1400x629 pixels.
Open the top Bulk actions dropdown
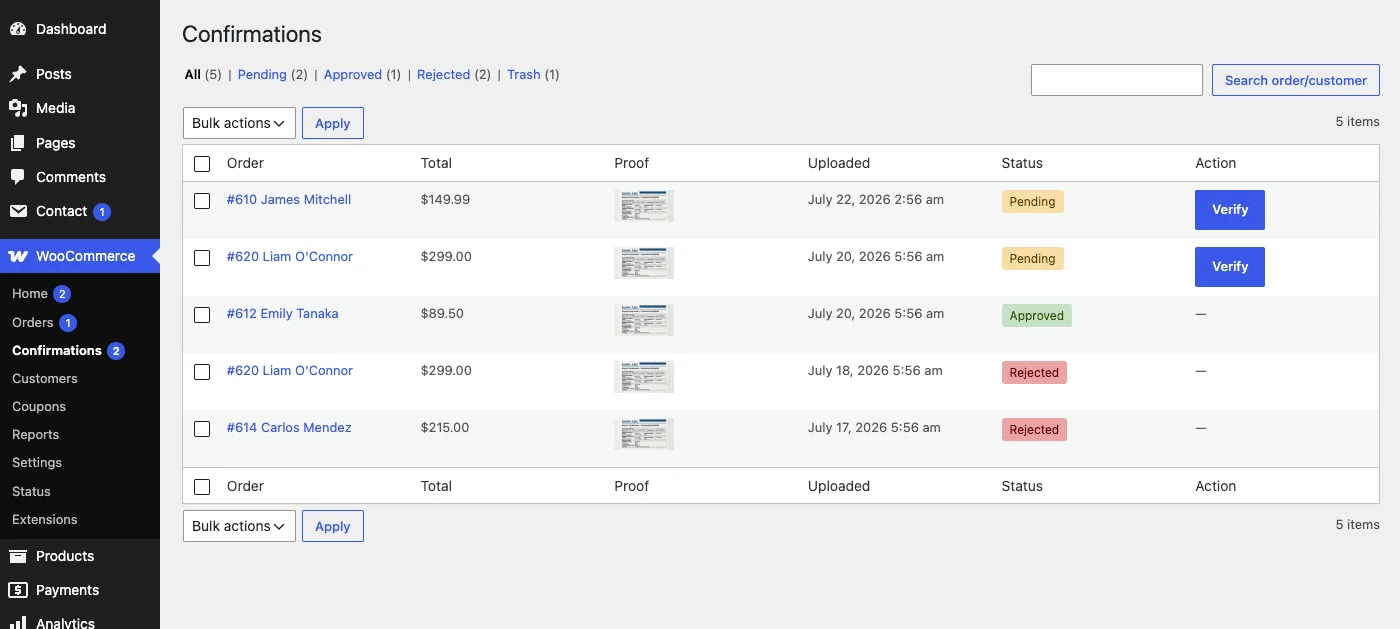239,123
